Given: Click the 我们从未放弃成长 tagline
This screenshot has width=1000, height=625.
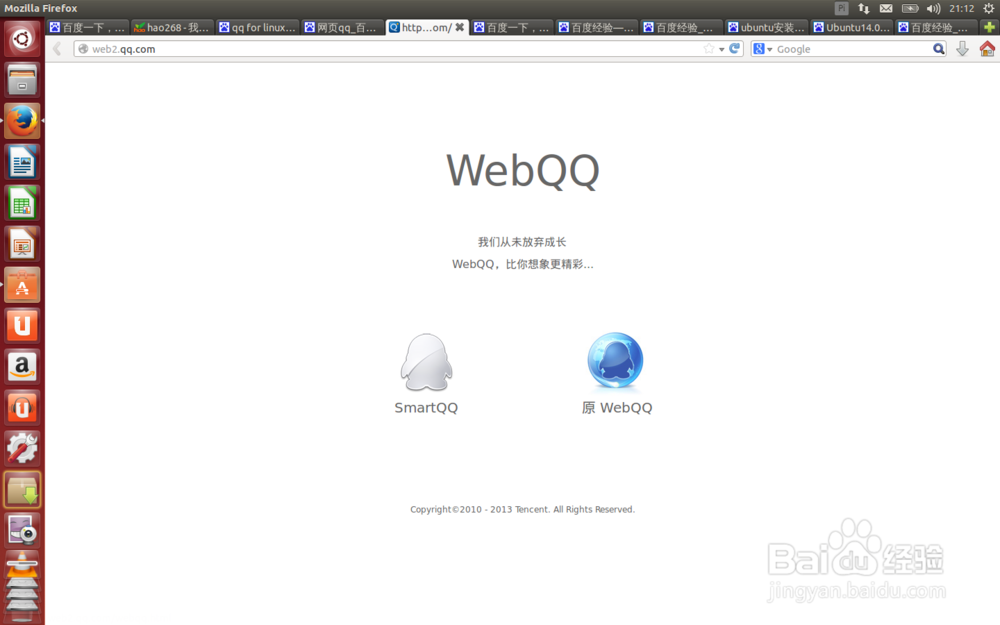Looking at the screenshot, I should pyautogui.click(x=522, y=242).
